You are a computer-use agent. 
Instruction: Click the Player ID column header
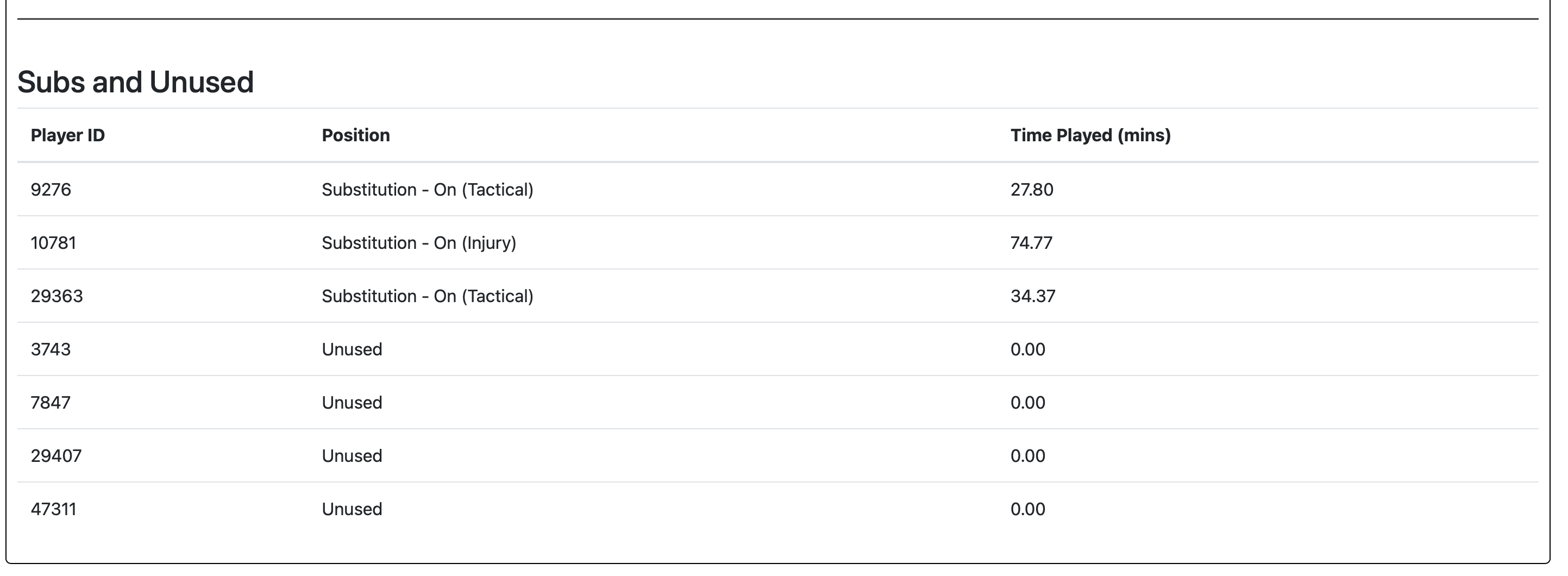[67, 135]
